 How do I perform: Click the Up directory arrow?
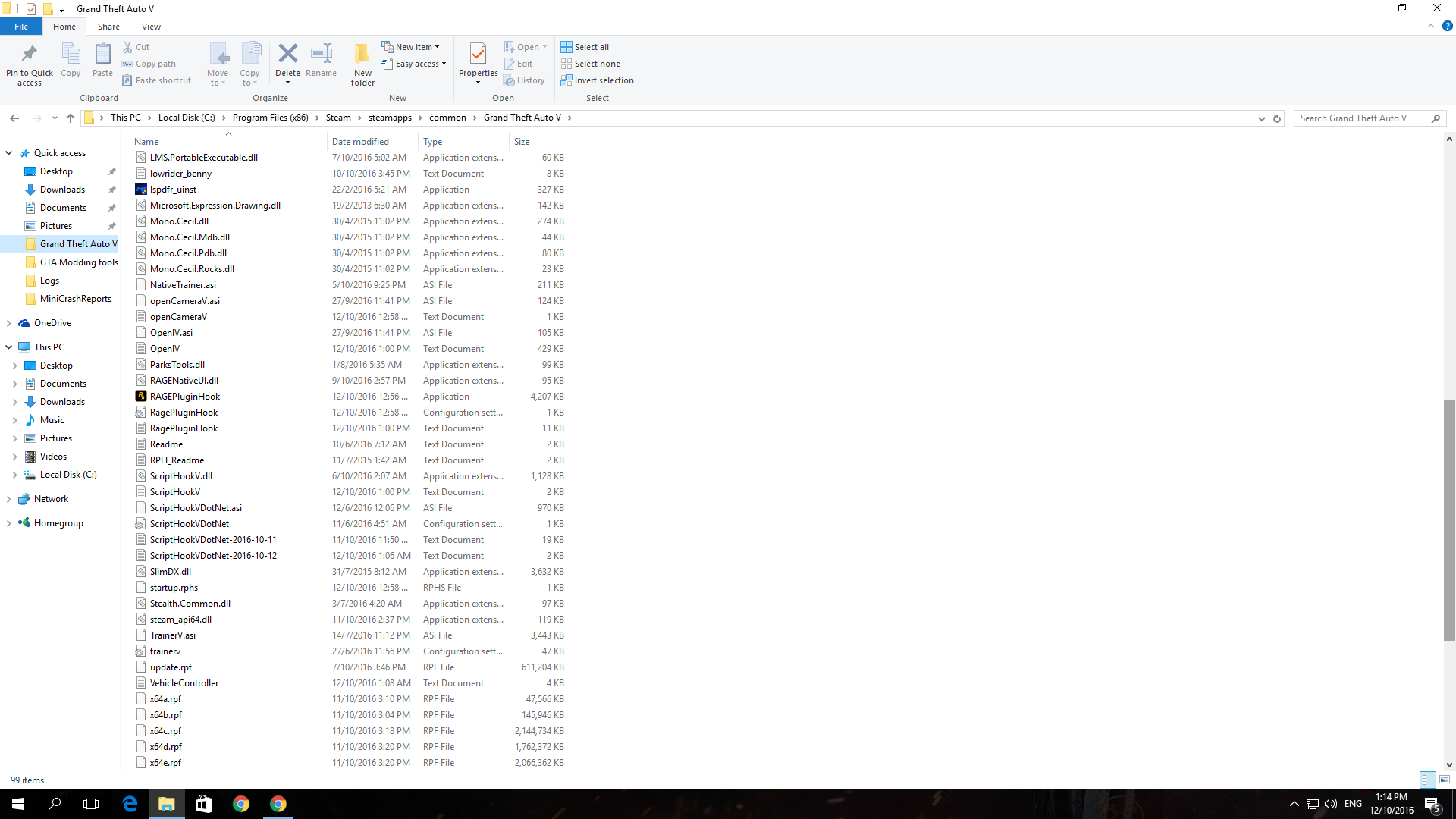(x=71, y=118)
